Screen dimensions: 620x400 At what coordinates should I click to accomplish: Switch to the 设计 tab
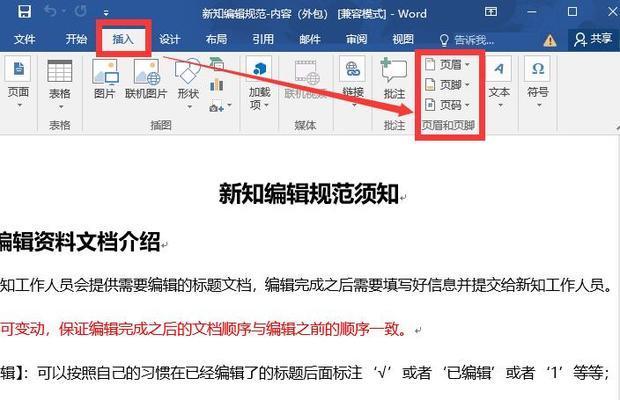pyautogui.click(x=170, y=39)
